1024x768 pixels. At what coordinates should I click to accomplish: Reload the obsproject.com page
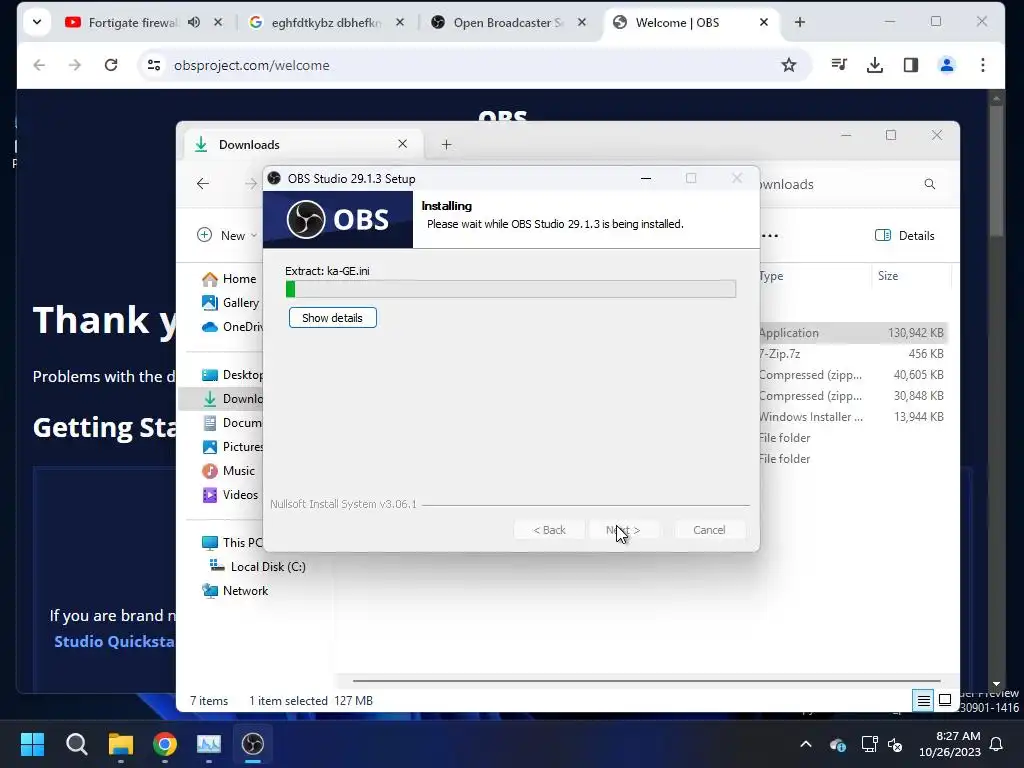(111, 65)
